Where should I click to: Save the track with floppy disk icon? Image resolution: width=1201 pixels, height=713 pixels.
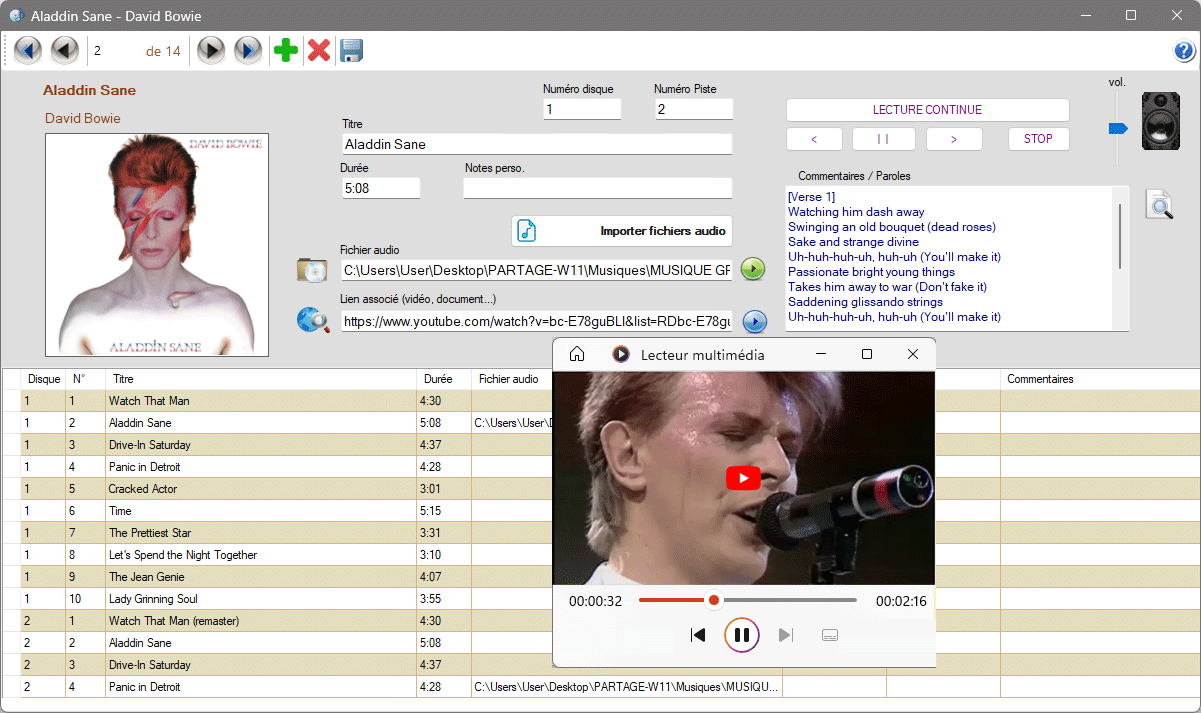click(x=351, y=50)
